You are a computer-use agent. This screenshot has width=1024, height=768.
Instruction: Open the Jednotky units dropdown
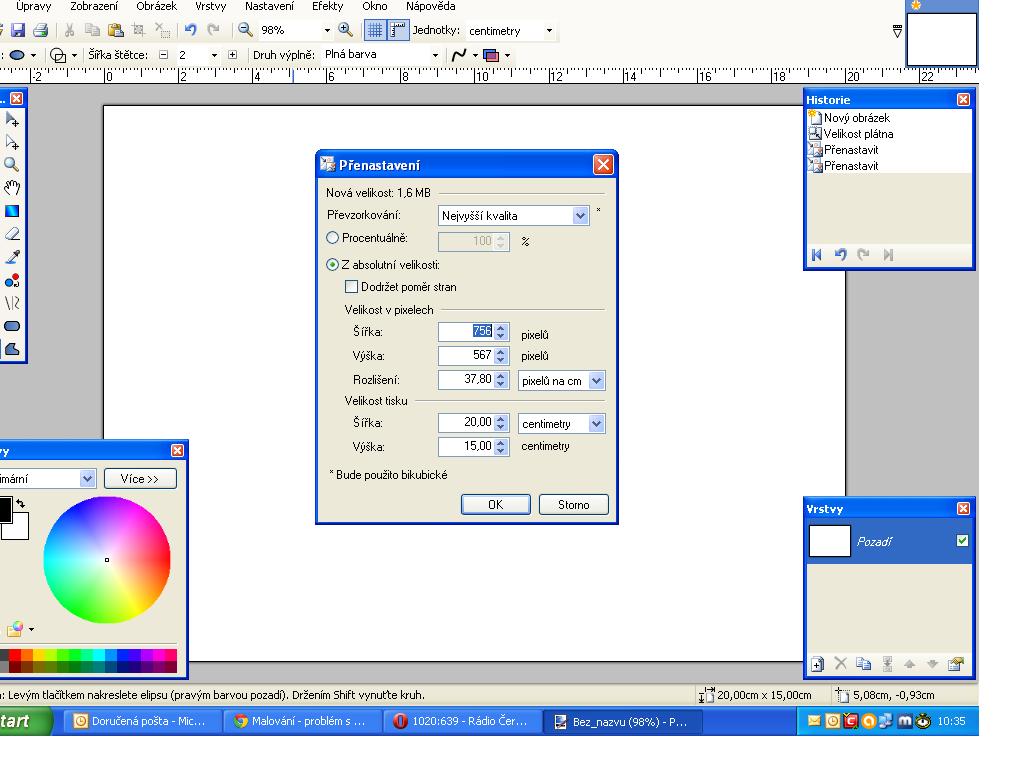(x=549, y=31)
